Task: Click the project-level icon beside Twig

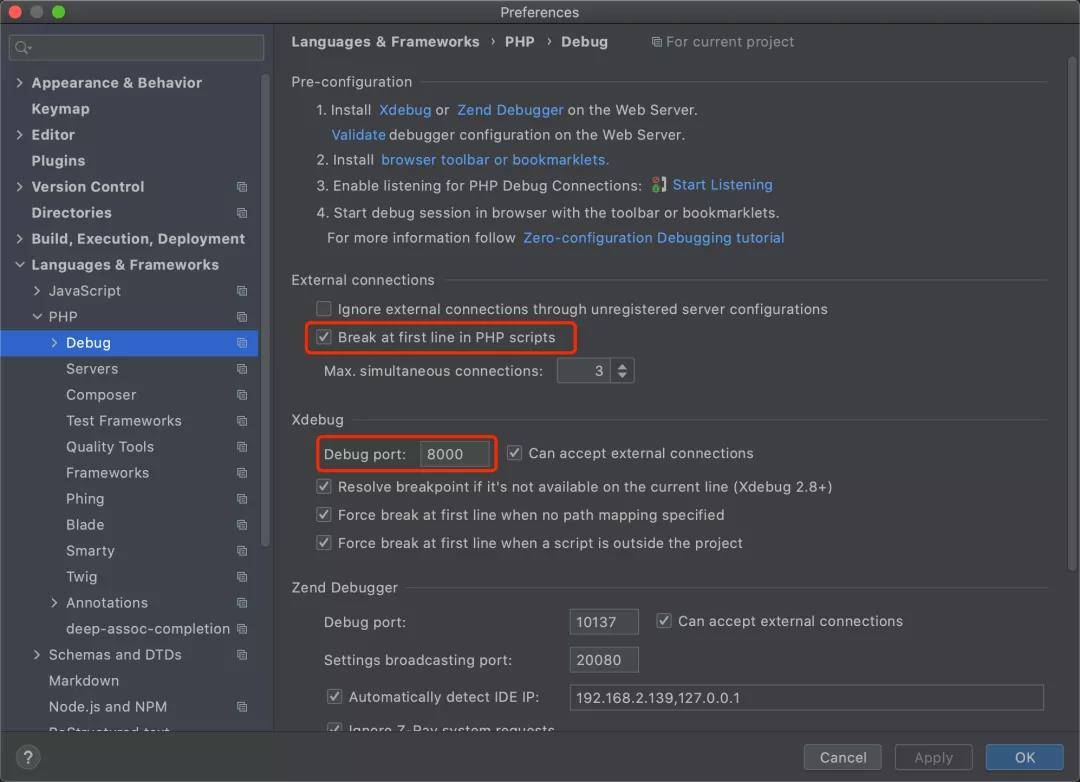Action: click(242, 577)
